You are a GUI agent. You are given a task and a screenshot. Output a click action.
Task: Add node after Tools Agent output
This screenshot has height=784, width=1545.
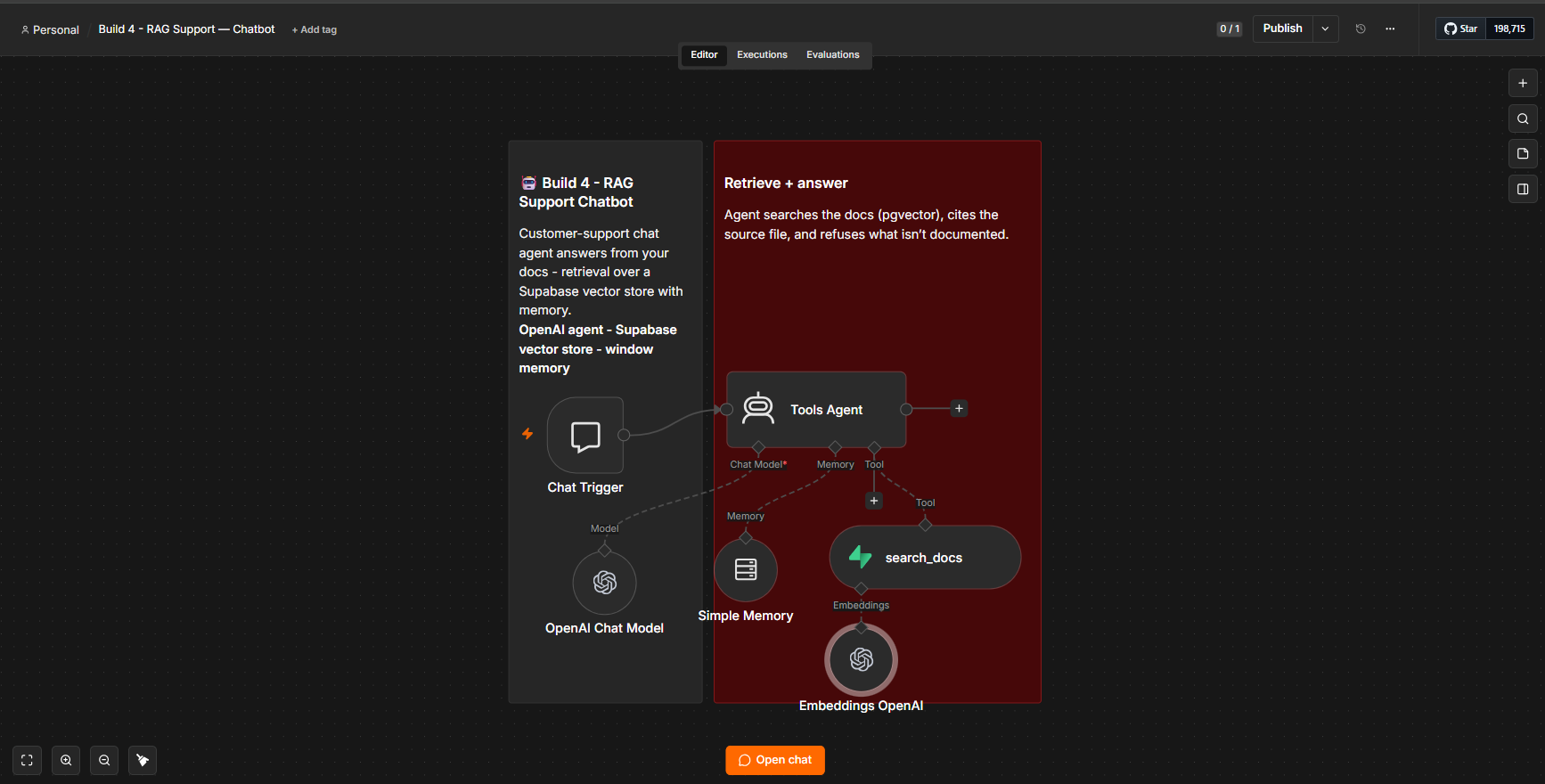(960, 409)
